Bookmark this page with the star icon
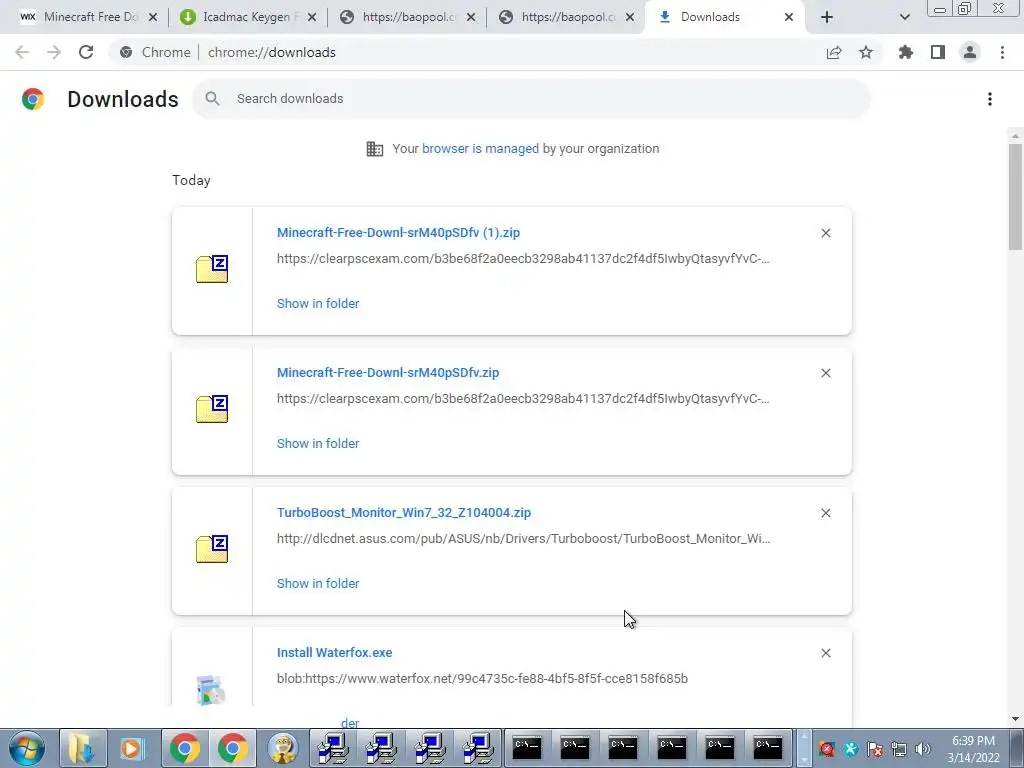 (x=866, y=52)
